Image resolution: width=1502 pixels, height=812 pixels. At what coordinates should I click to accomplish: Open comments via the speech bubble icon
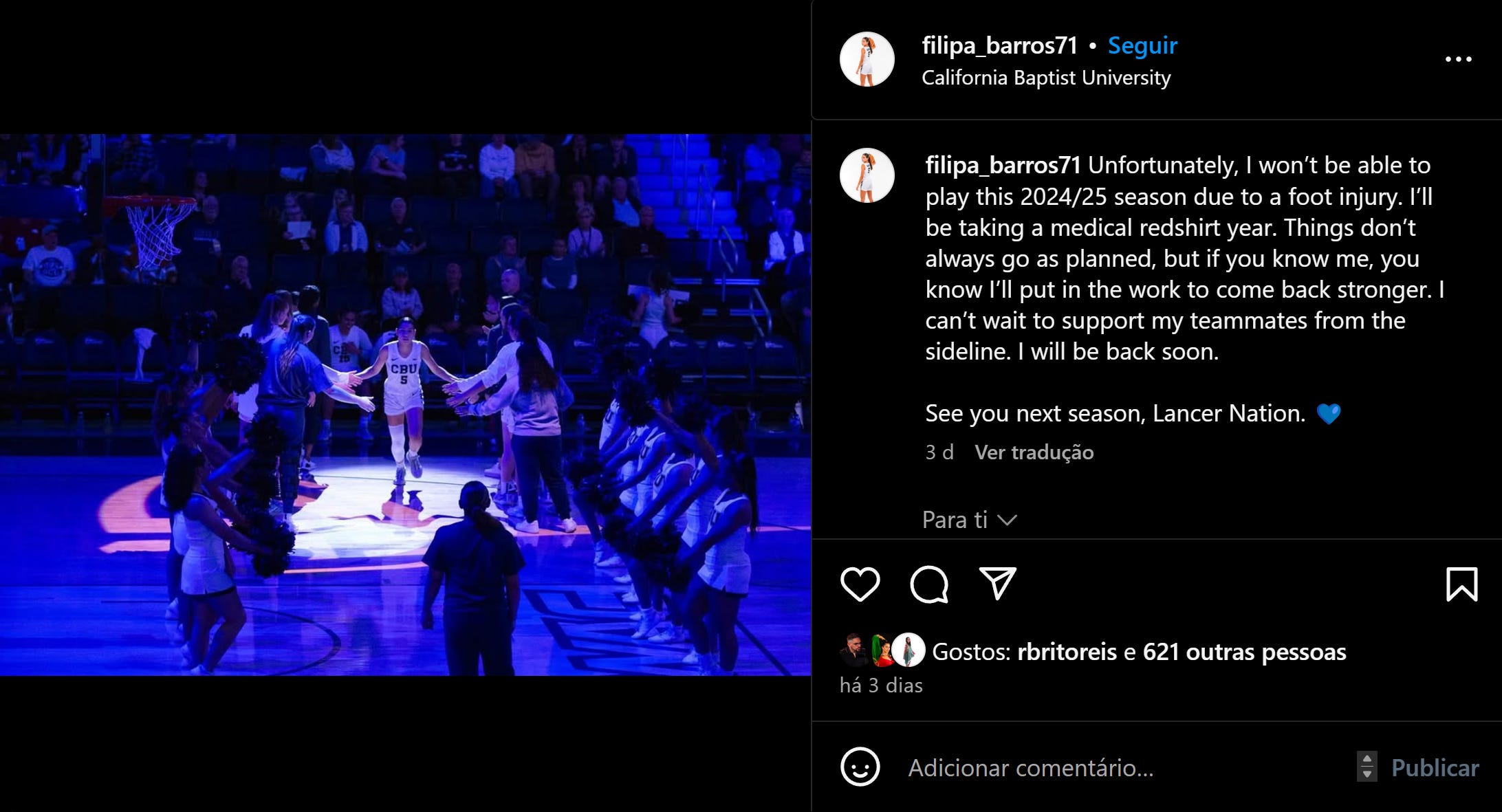929,584
